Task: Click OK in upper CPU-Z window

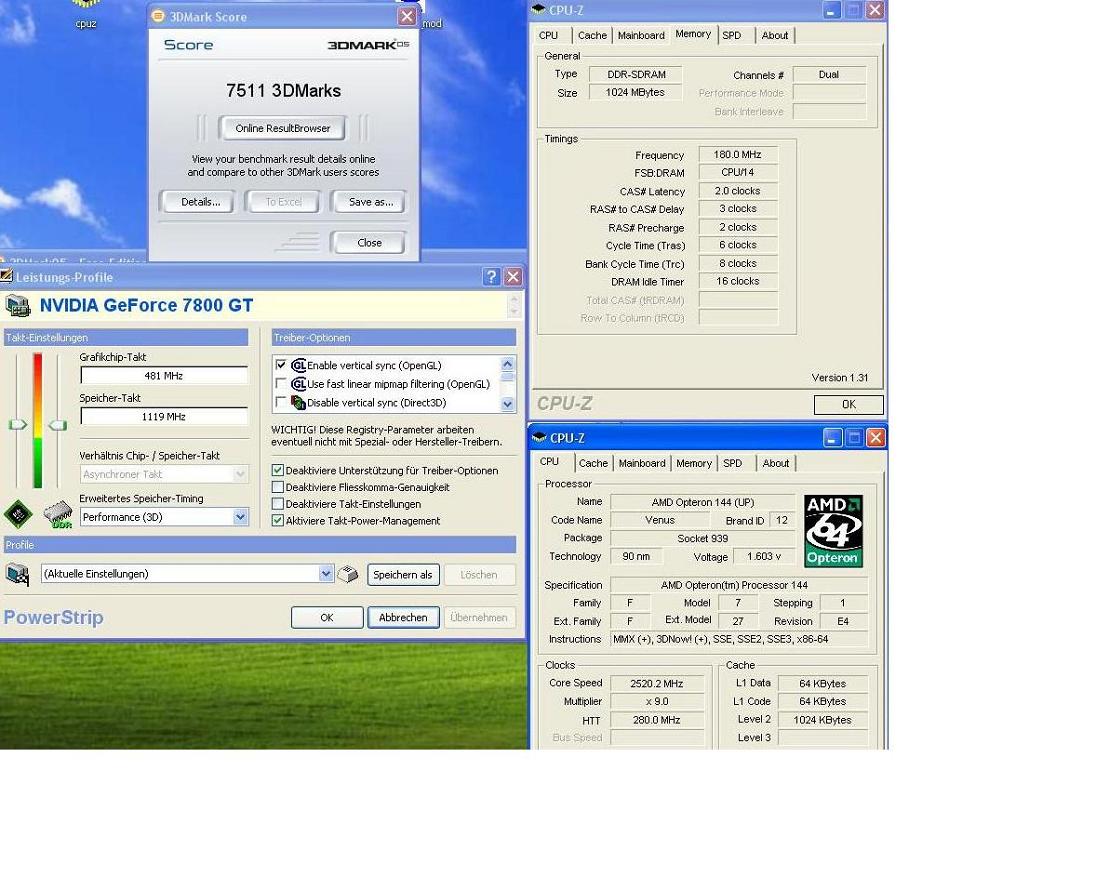Action: (849, 405)
